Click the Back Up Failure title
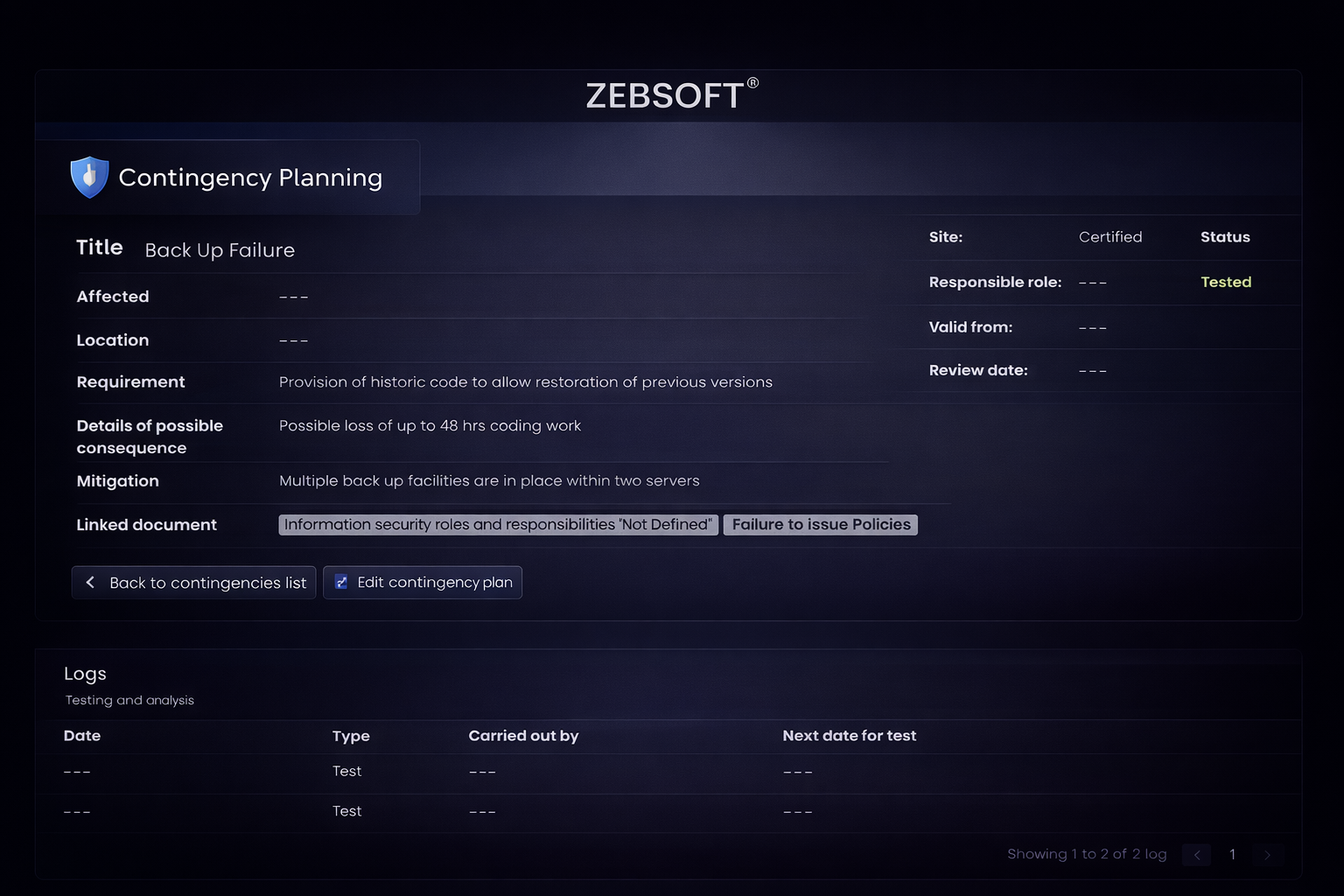The width and height of the screenshot is (1344, 896). coord(220,250)
